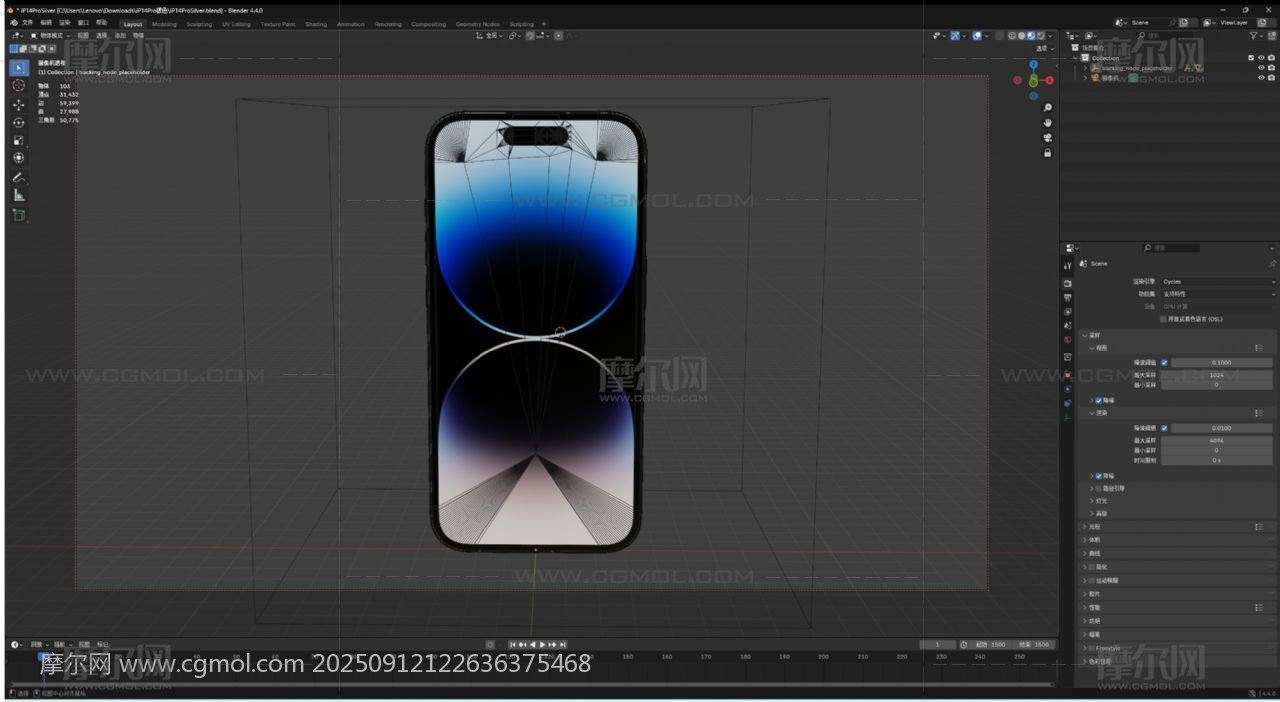Select the 3D Cursor tool

point(19,85)
